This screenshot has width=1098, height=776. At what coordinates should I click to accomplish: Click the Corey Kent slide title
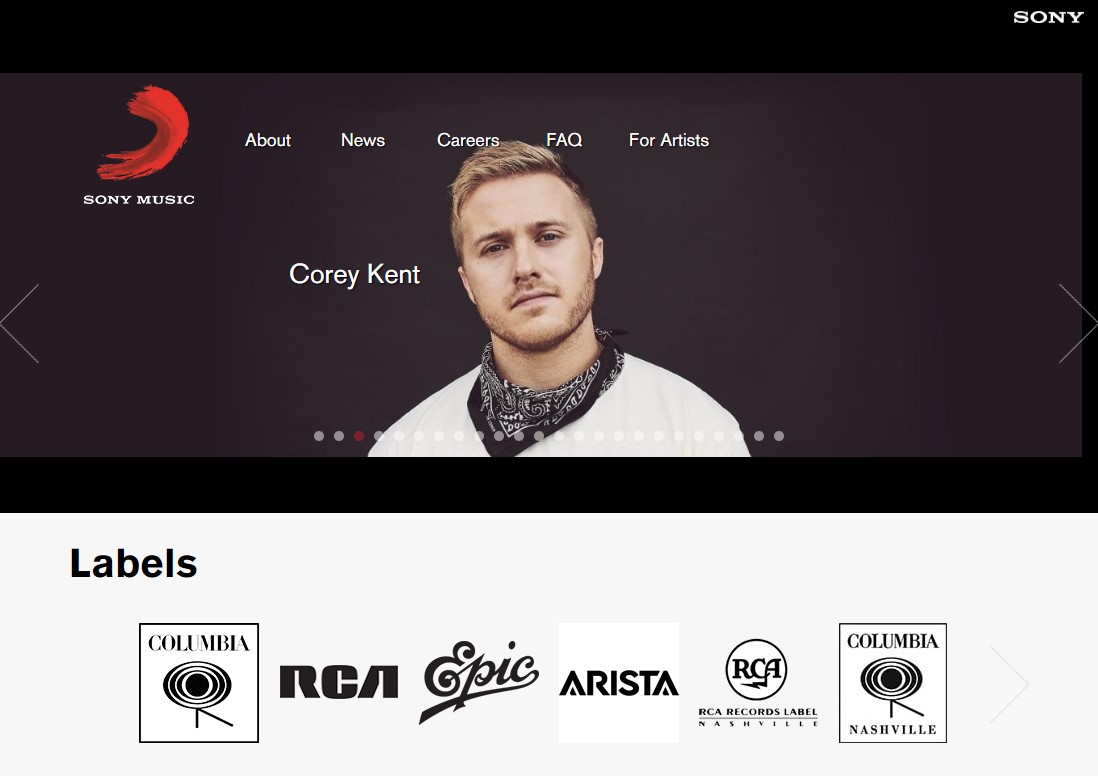(354, 275)
